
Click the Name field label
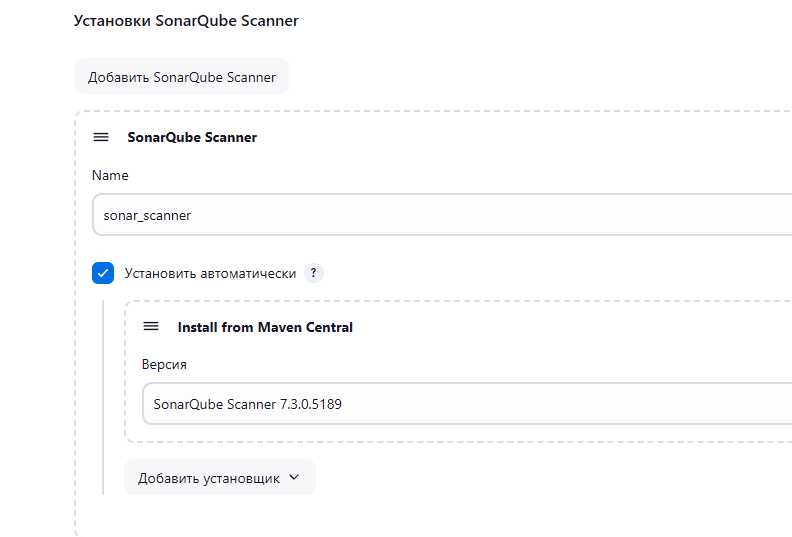tap(110, 175)
